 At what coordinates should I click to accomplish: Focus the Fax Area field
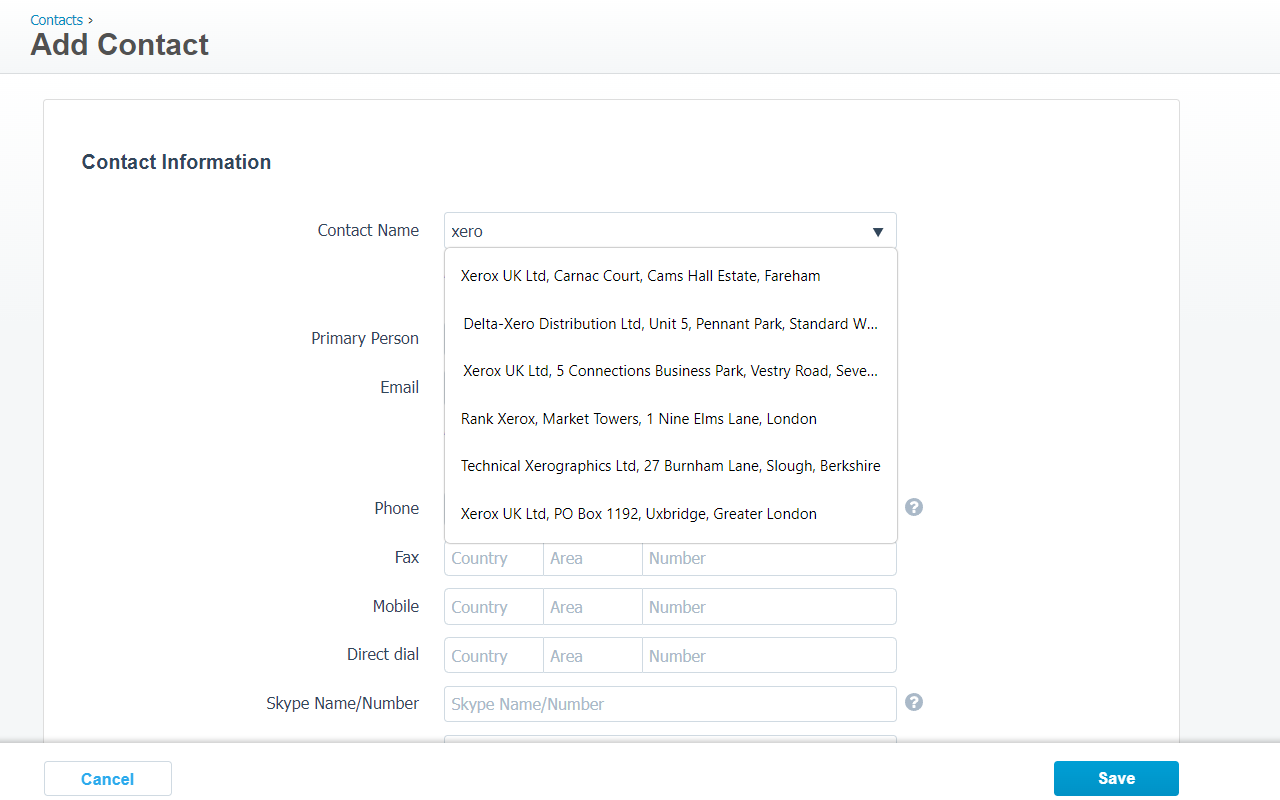(x=593, y=558)
